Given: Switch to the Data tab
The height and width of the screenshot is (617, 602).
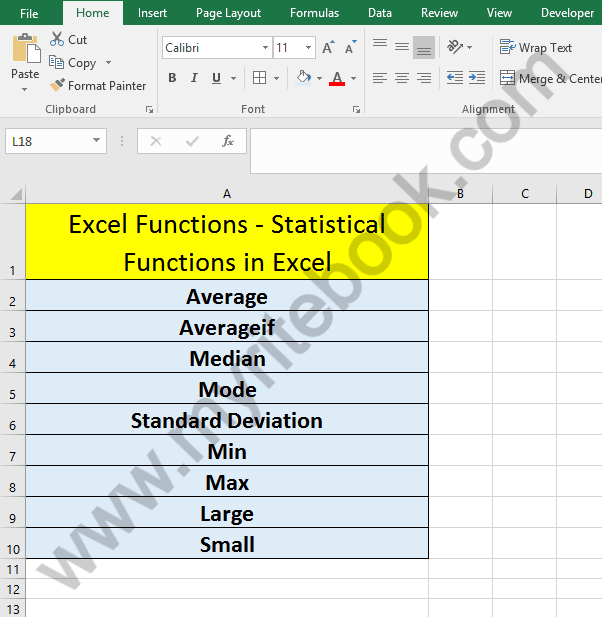Looking at the screenshot, I should coord(380,13).
